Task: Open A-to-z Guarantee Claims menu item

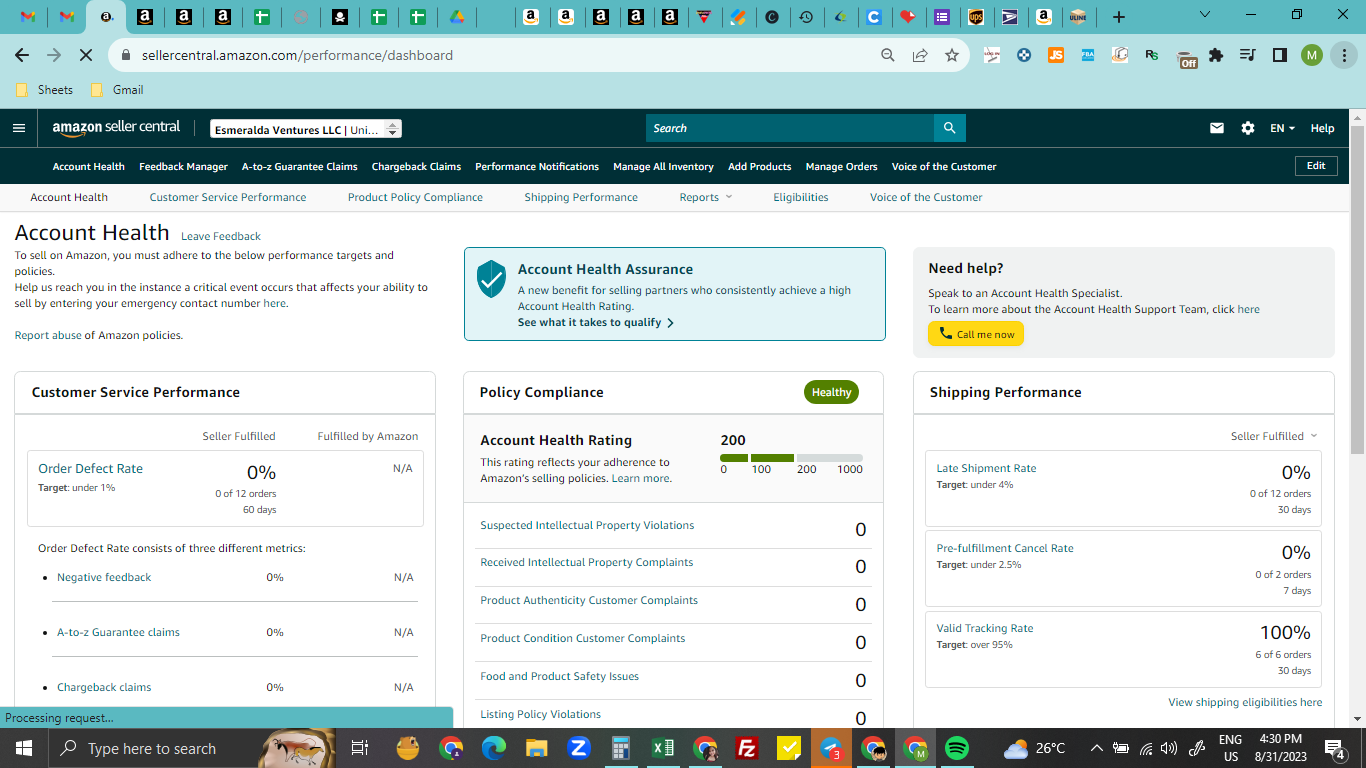Action: coord(300,166)
